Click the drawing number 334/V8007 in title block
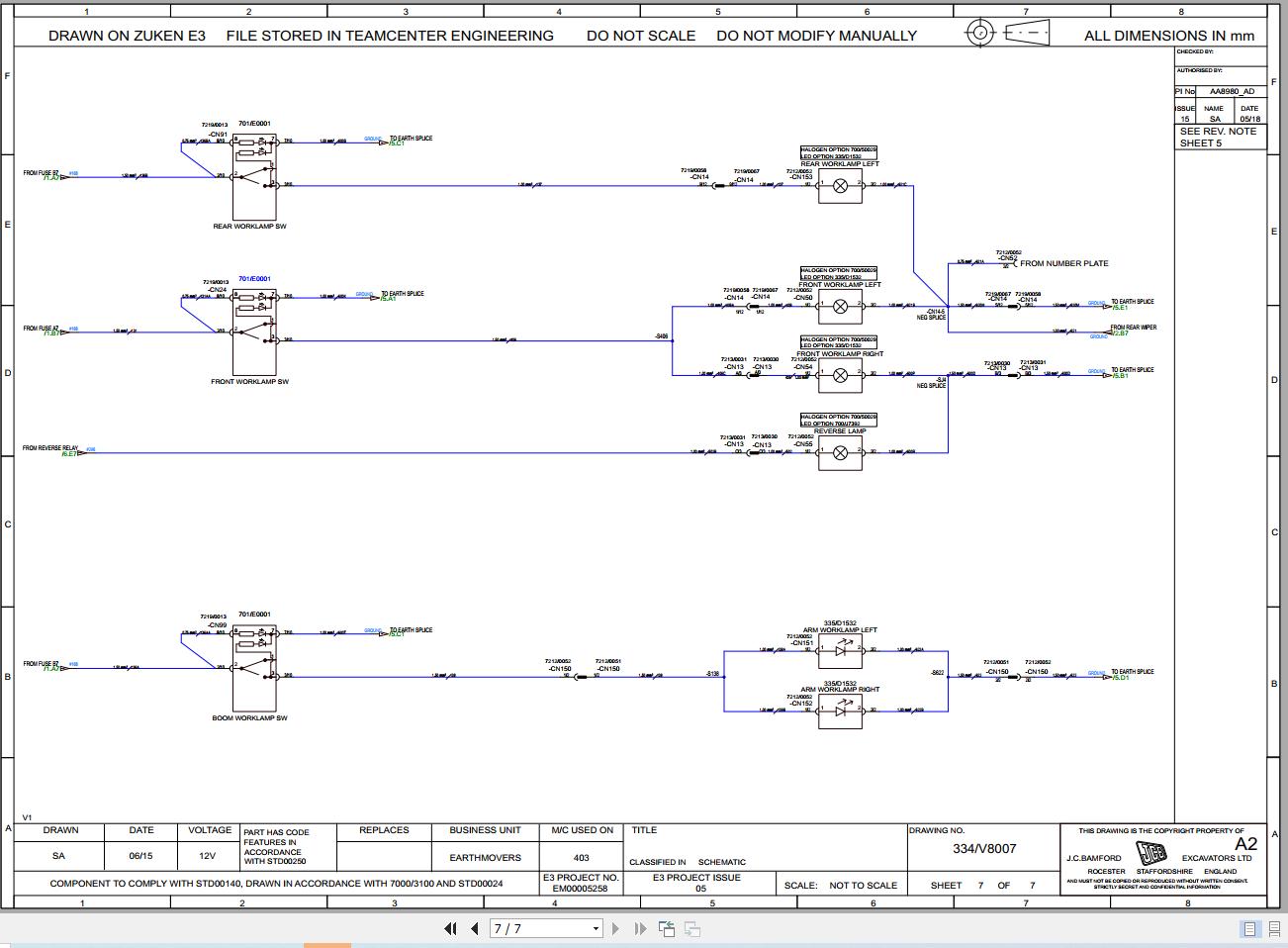This screenshot has width=1288, height=948. 984,849
